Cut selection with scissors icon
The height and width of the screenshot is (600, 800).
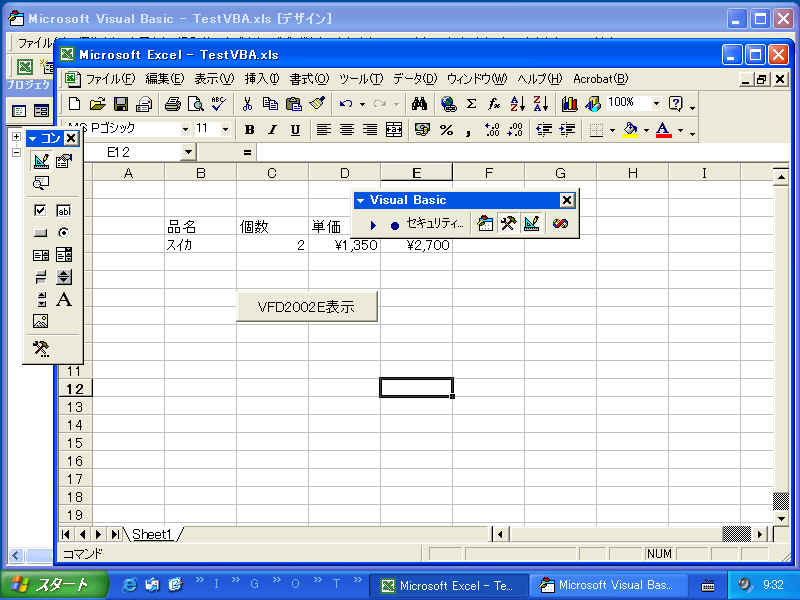coord(247,104)
